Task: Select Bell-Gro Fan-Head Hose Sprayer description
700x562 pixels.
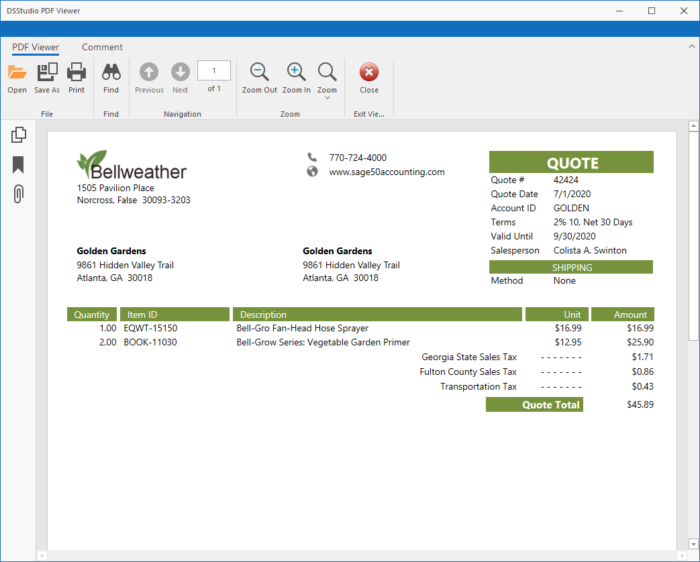Action: (302, 328)
